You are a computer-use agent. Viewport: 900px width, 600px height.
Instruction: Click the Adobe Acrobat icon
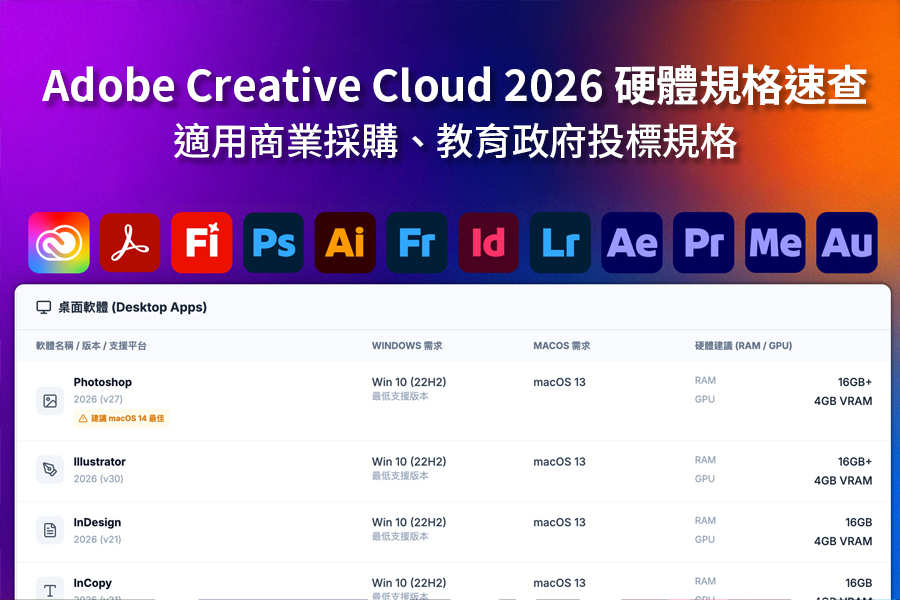pyautogui.click(x=130, y=242)
